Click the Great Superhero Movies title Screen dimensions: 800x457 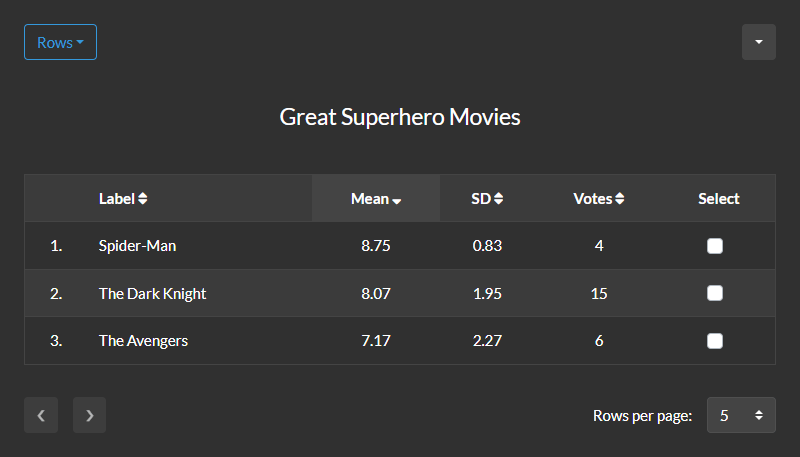[x=400, y=117]
